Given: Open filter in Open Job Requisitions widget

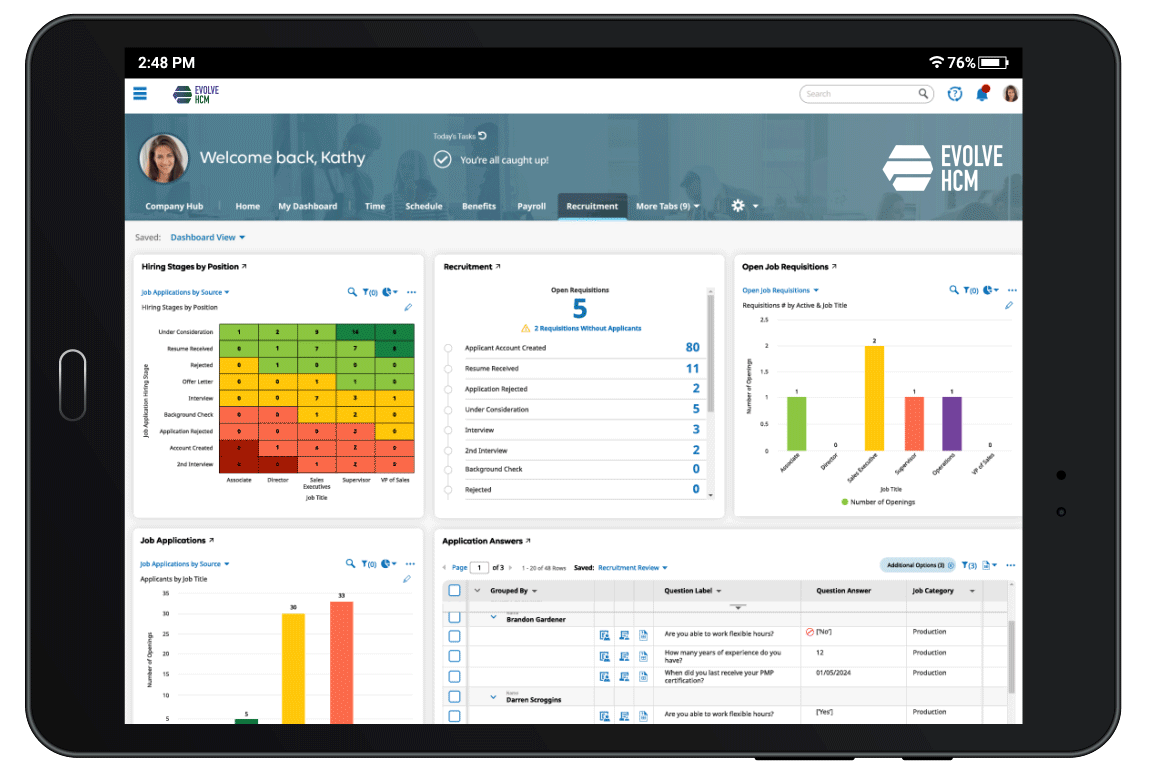Looking at the screenshot, I should click(x=970, y=290).
